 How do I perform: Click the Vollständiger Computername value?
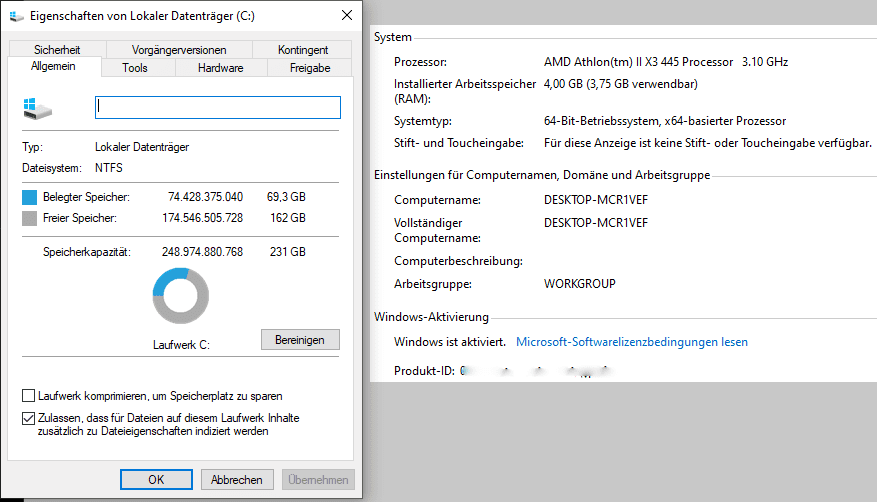coord(596,222)
